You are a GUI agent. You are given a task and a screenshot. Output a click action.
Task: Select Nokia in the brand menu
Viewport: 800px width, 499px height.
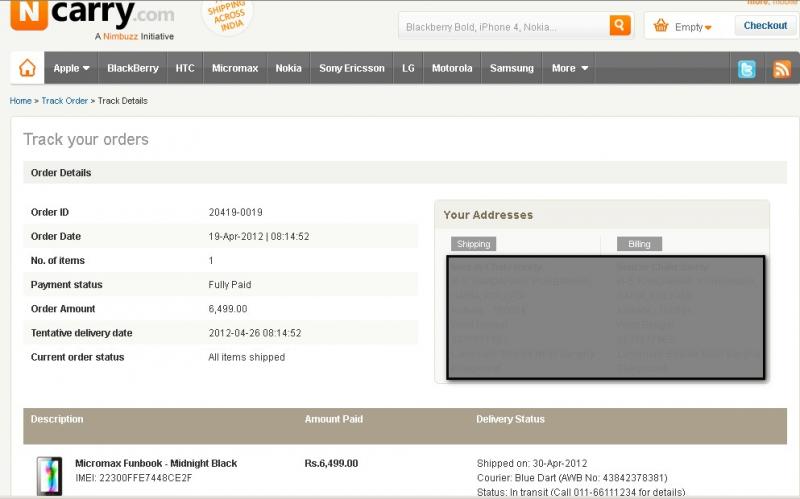pos(288,68)
